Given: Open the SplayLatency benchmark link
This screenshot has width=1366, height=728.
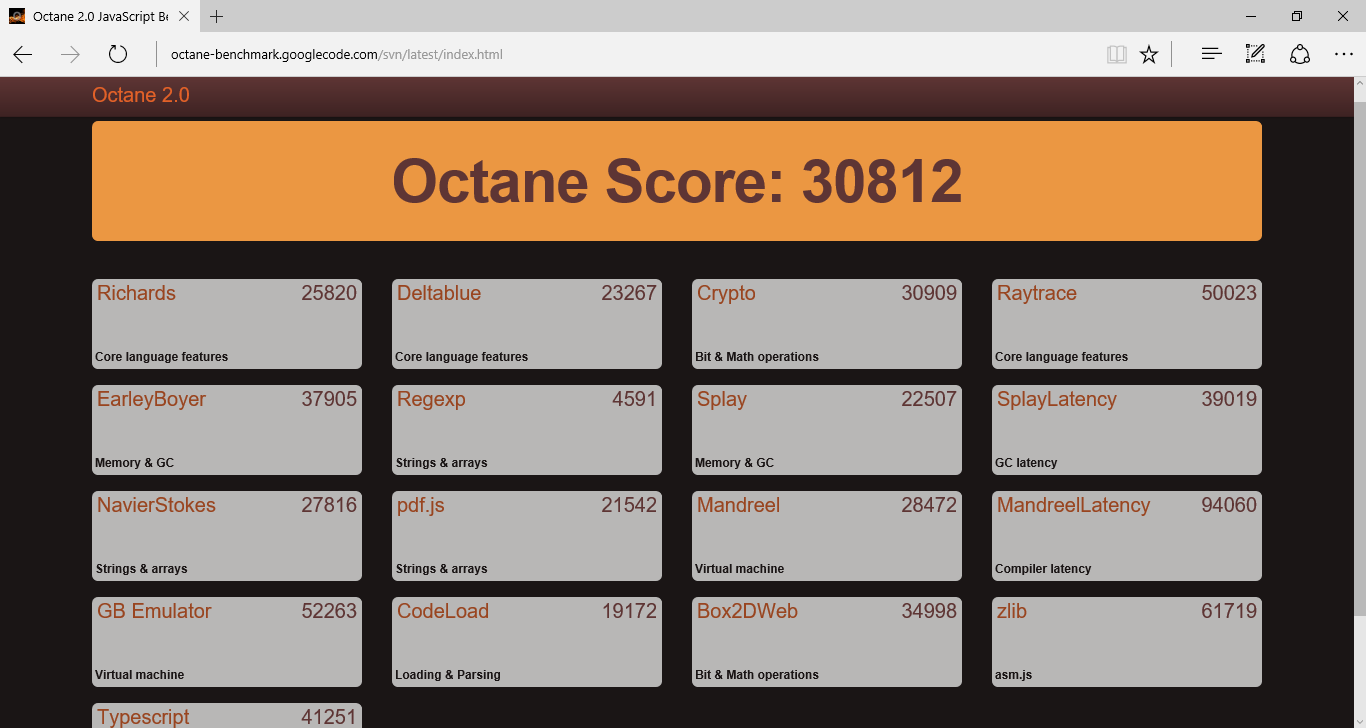Looking at the screenshot, I should coord(1057,399).
